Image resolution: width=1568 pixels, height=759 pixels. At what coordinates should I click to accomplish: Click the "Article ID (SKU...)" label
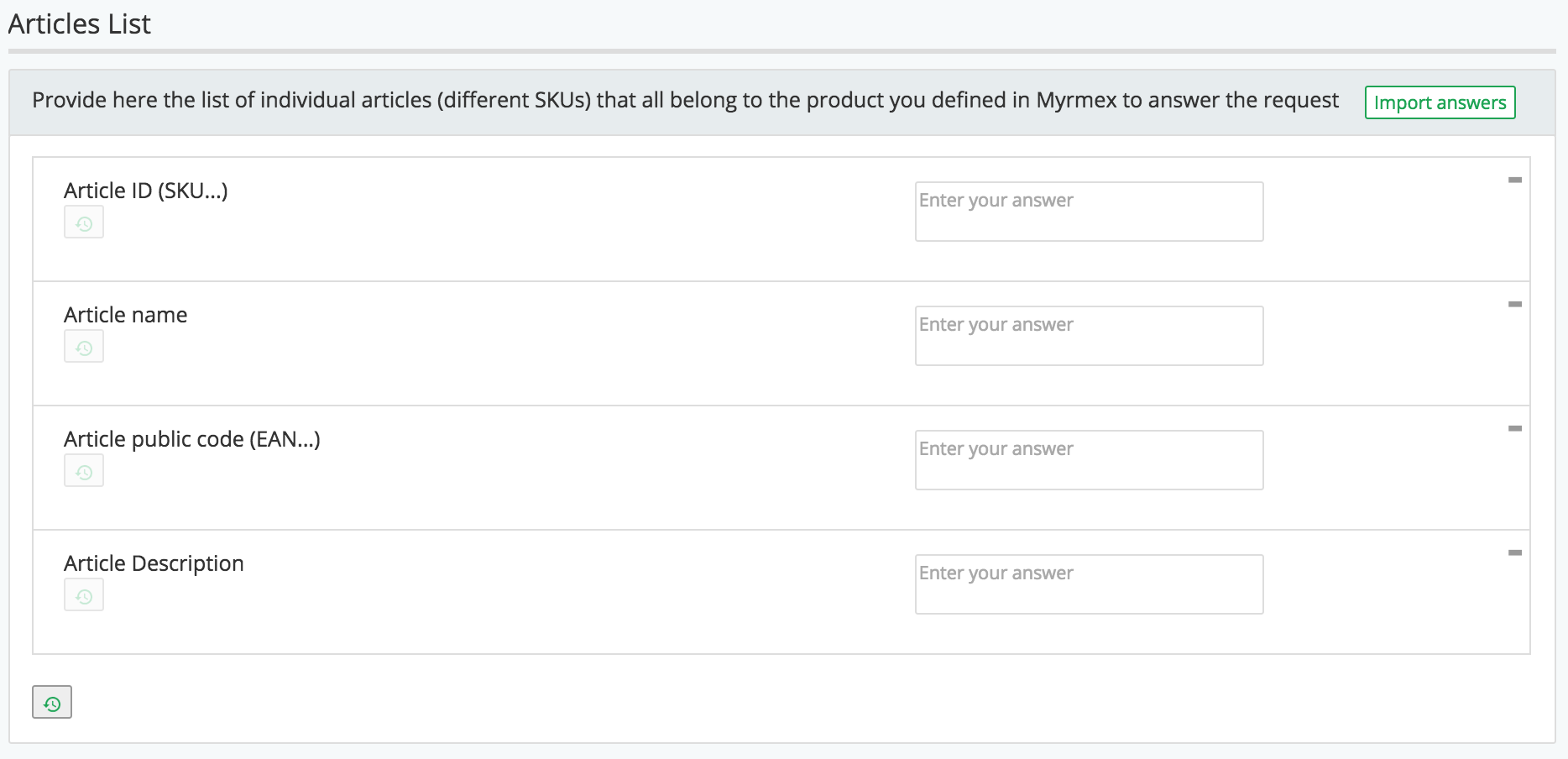(x=146, y=191)
